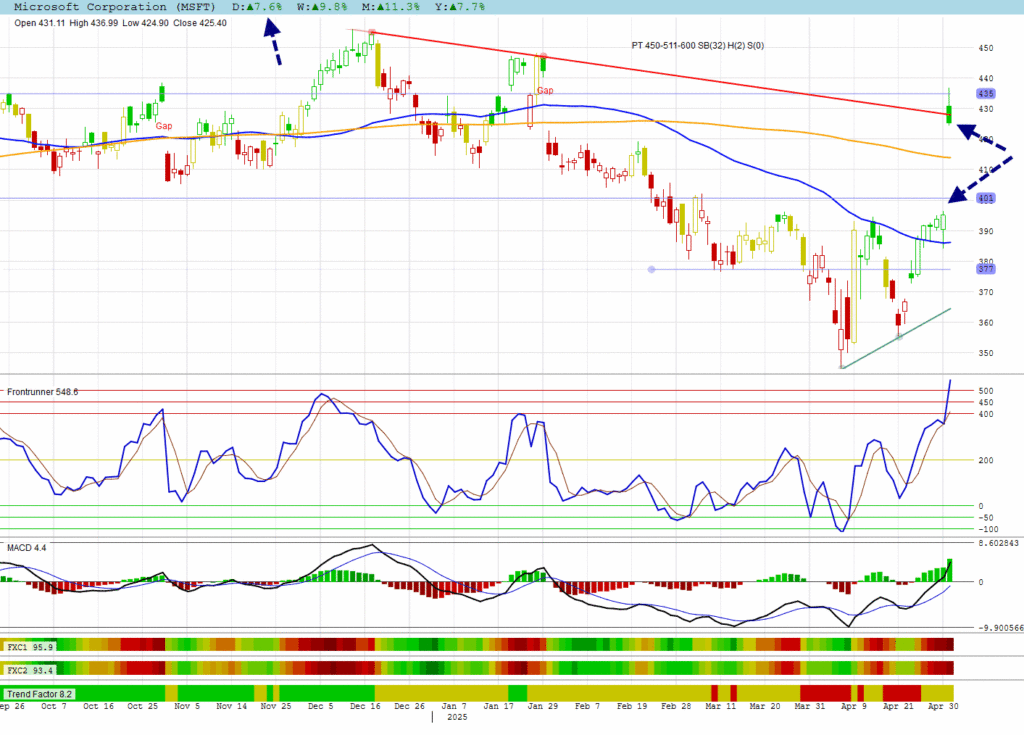This screenshot has width=1024, height=735.
Task: Click the Feb 28 date on the time axis
Action: (x=677, y=706)
